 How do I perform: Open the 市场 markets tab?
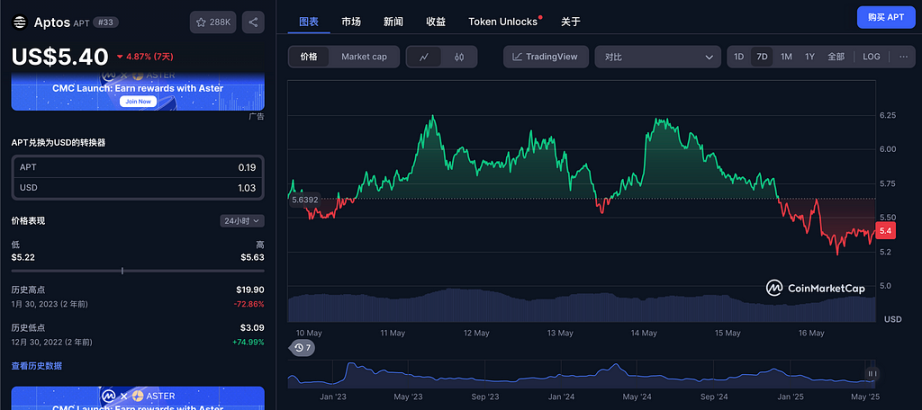(351, 22)
